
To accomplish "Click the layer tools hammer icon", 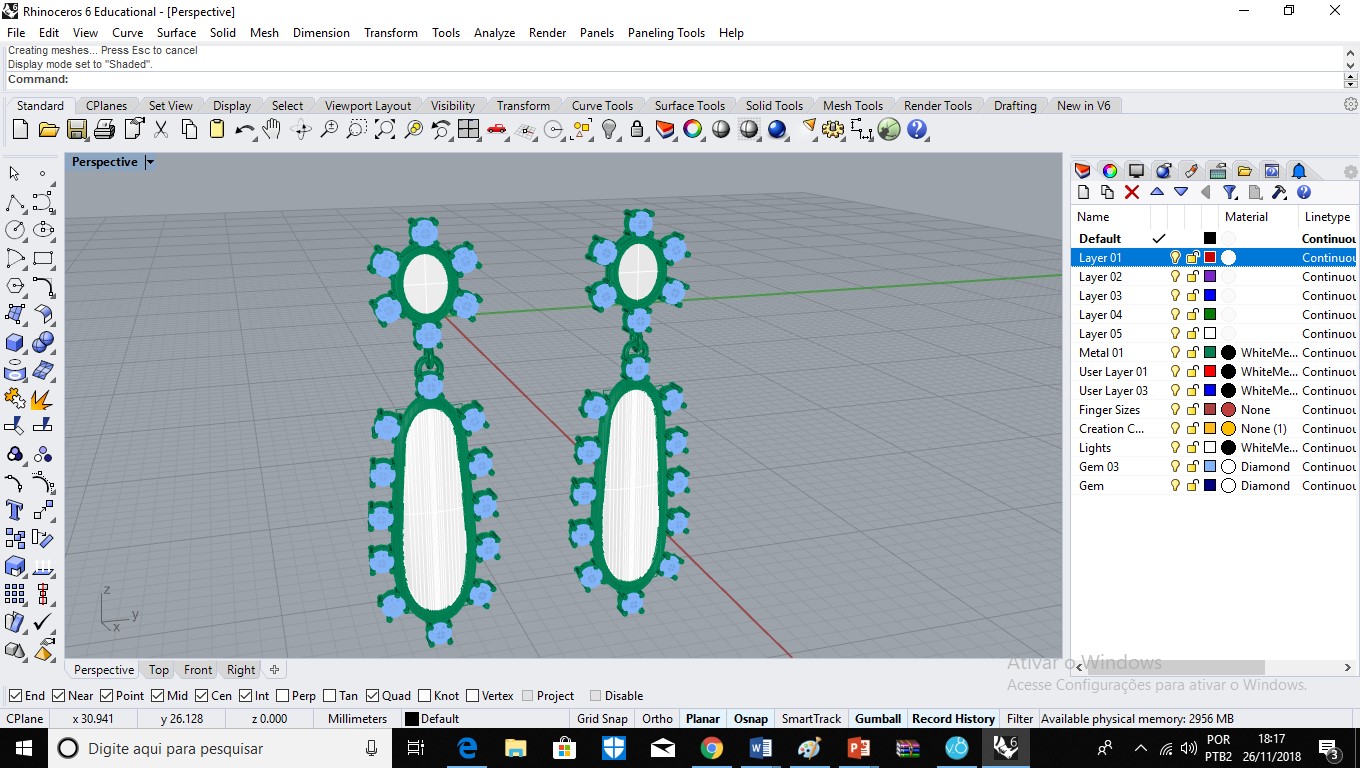I will click(x=1279, y=192).
